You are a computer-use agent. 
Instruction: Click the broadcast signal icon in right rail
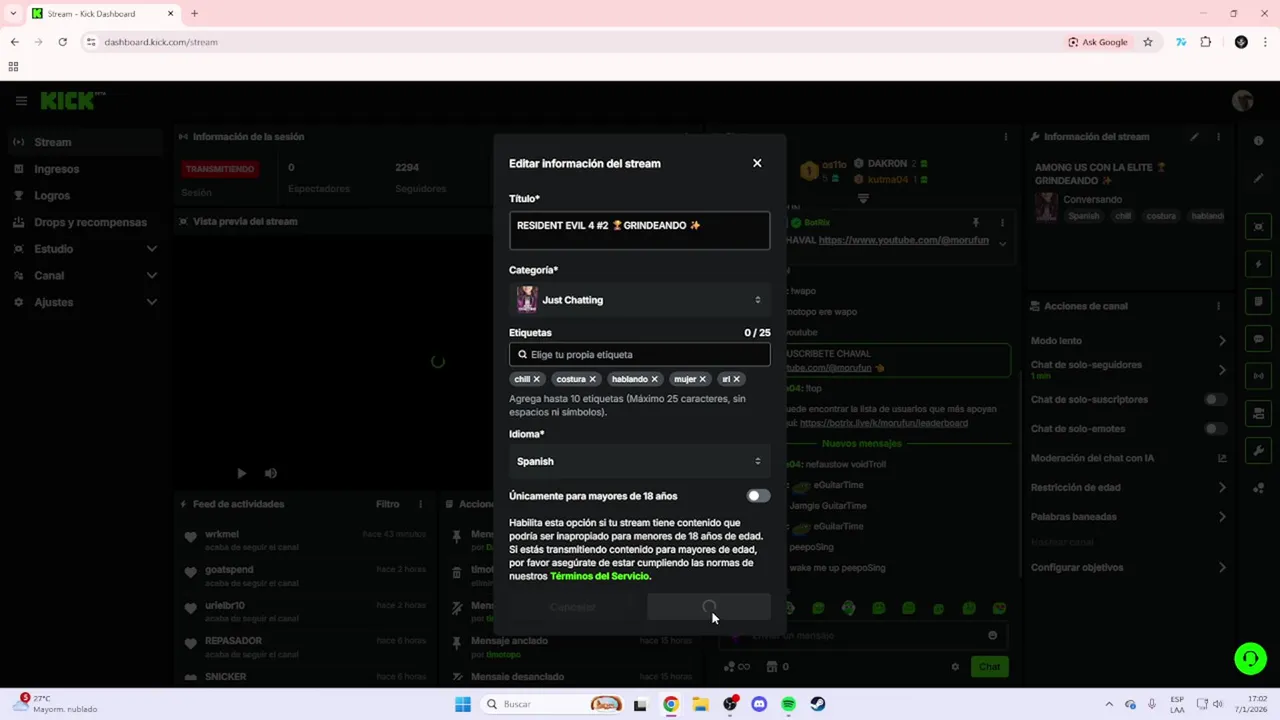pos(1259,376)
